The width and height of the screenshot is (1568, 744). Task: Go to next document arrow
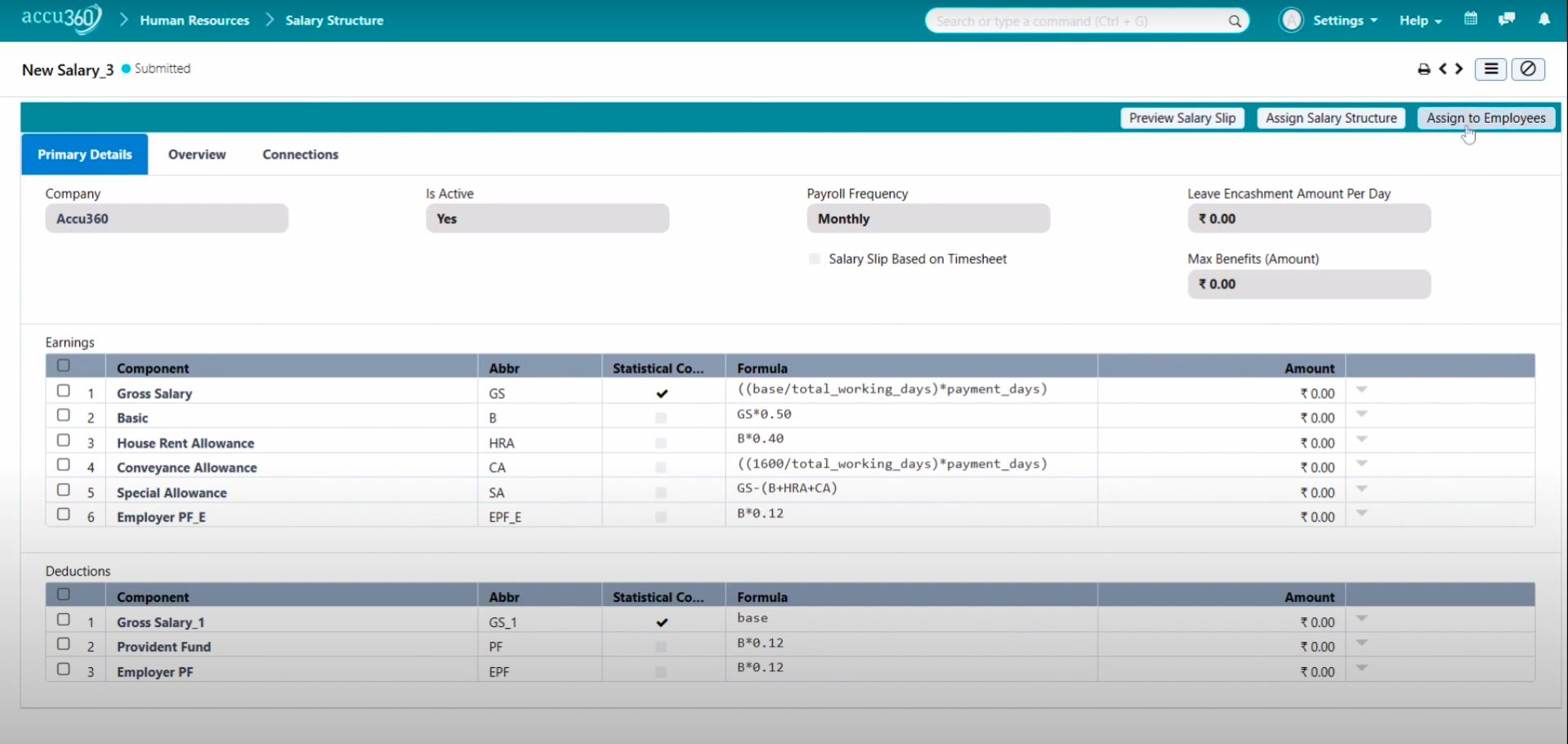(1459, 69)
